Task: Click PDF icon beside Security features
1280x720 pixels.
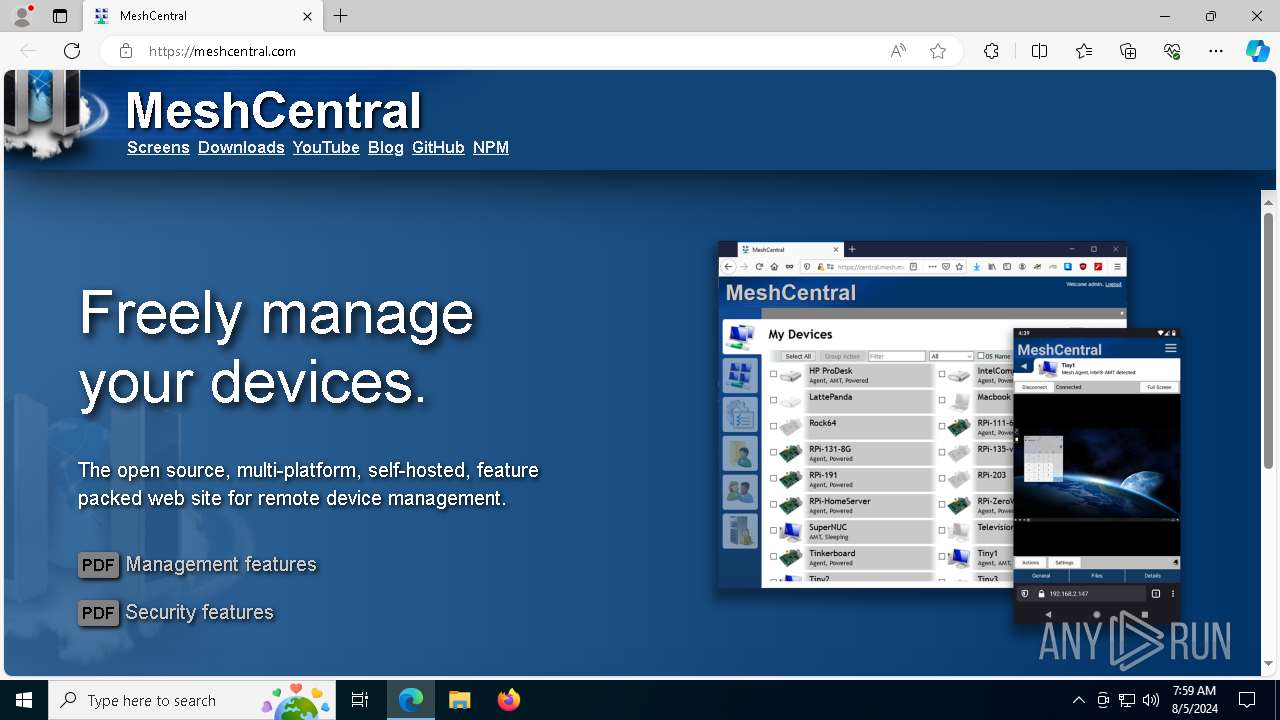Action: (98, 613)
